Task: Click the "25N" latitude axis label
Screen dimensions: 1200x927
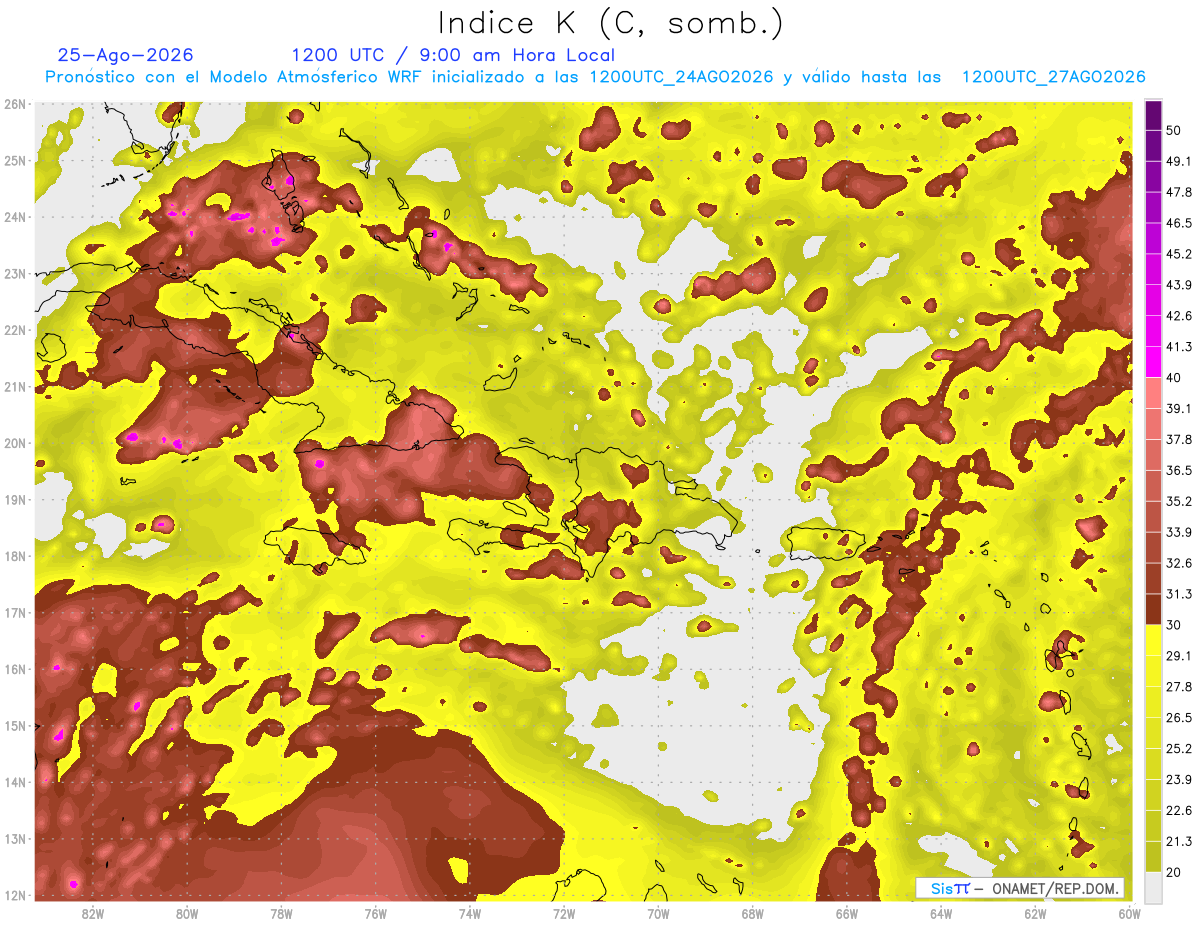Action: pyautogui.click(x=15, y=161)
